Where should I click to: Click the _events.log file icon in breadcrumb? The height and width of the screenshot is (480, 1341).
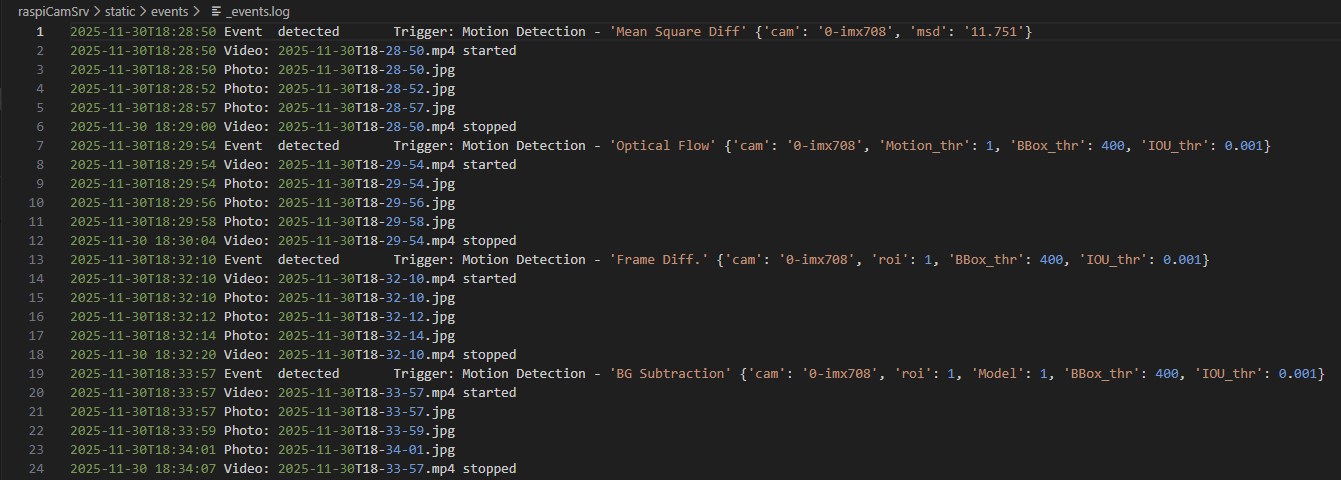[216, 10]
